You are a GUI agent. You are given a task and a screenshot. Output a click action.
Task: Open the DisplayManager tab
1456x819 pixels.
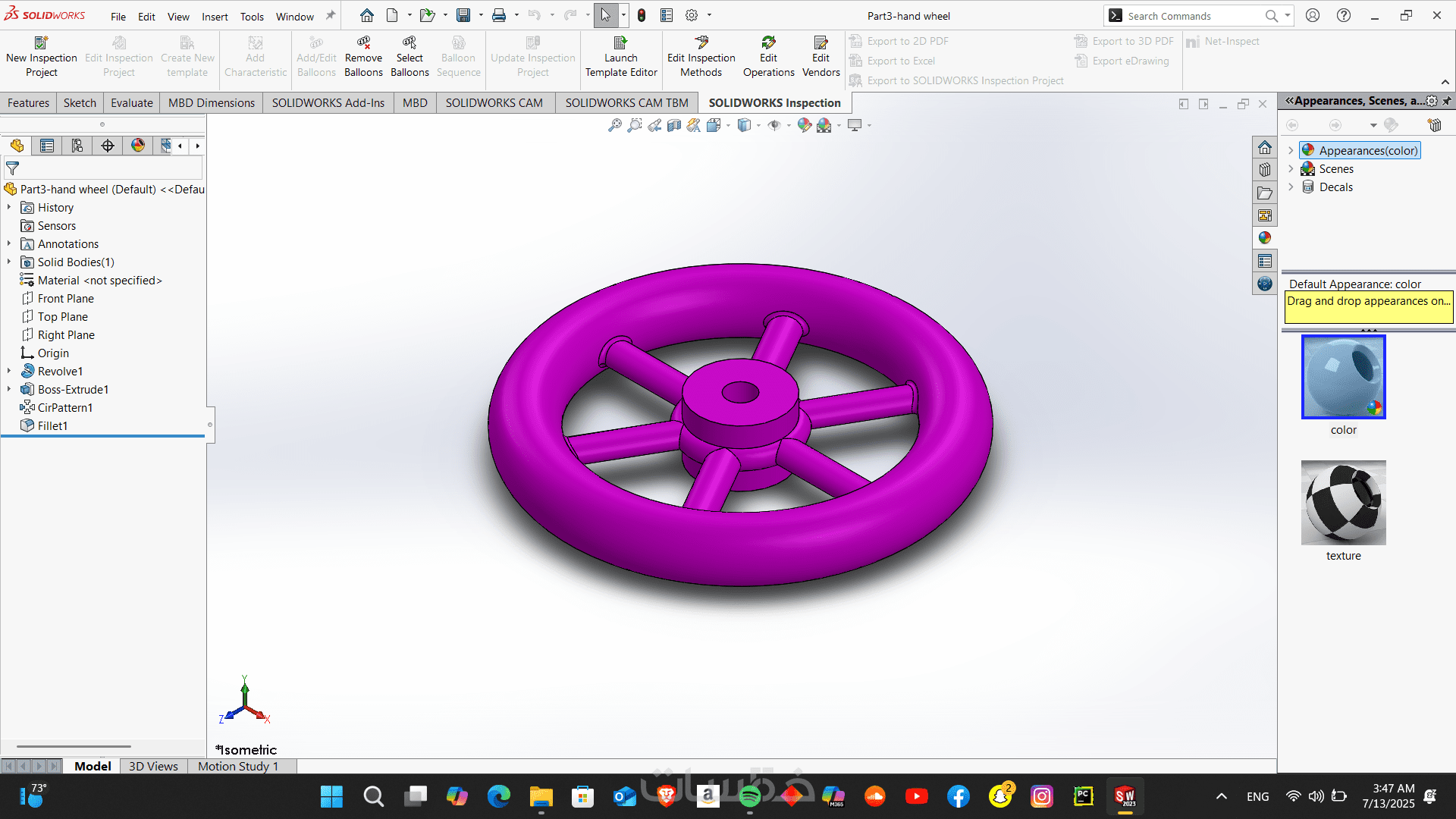click(x=138, y=146)
